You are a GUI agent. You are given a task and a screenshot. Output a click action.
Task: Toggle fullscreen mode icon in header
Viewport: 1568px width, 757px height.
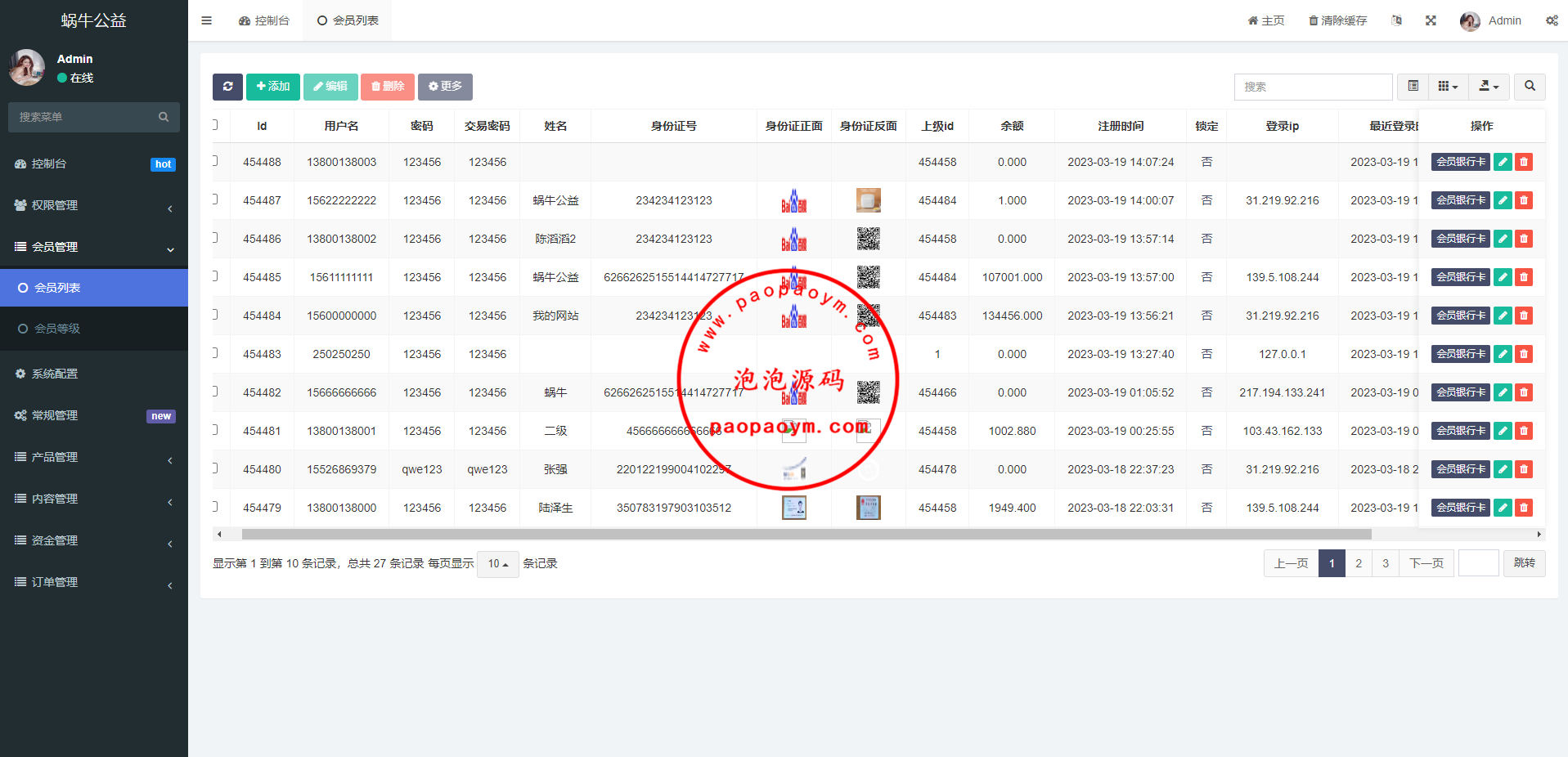coord(1431,20)
